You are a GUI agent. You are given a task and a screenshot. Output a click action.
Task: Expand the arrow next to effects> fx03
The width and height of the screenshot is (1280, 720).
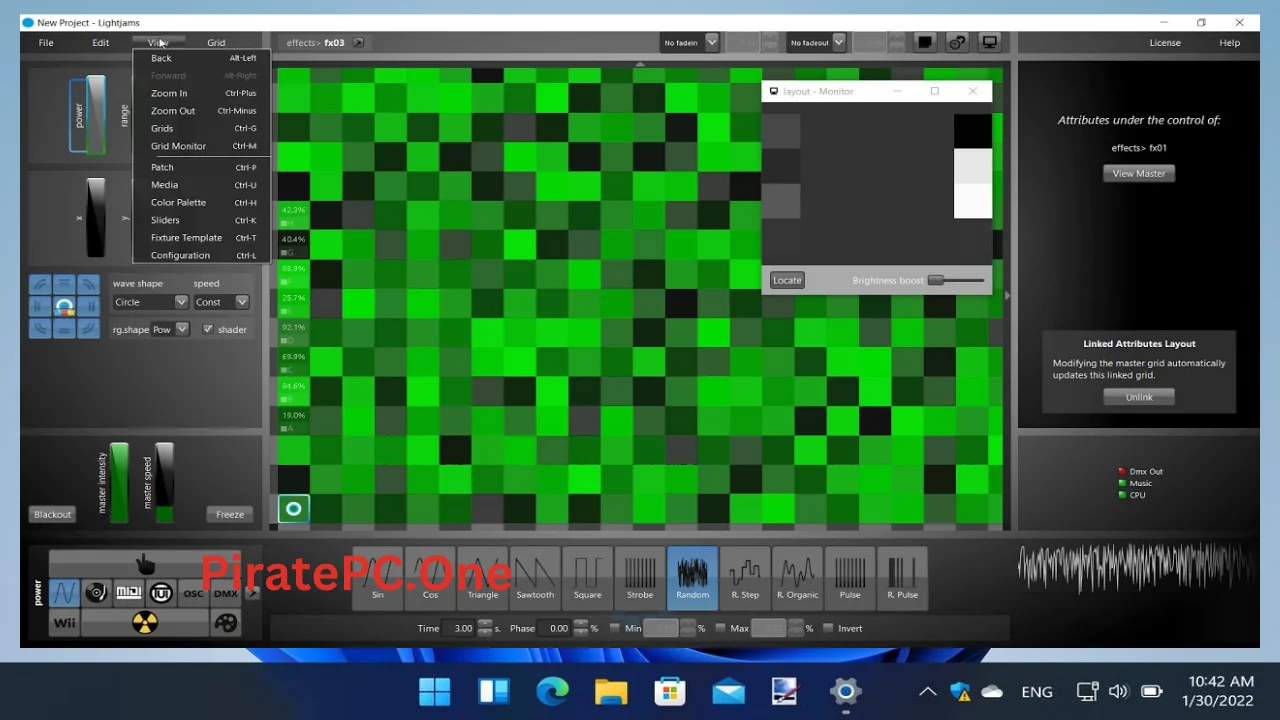[x=358, y=43]
